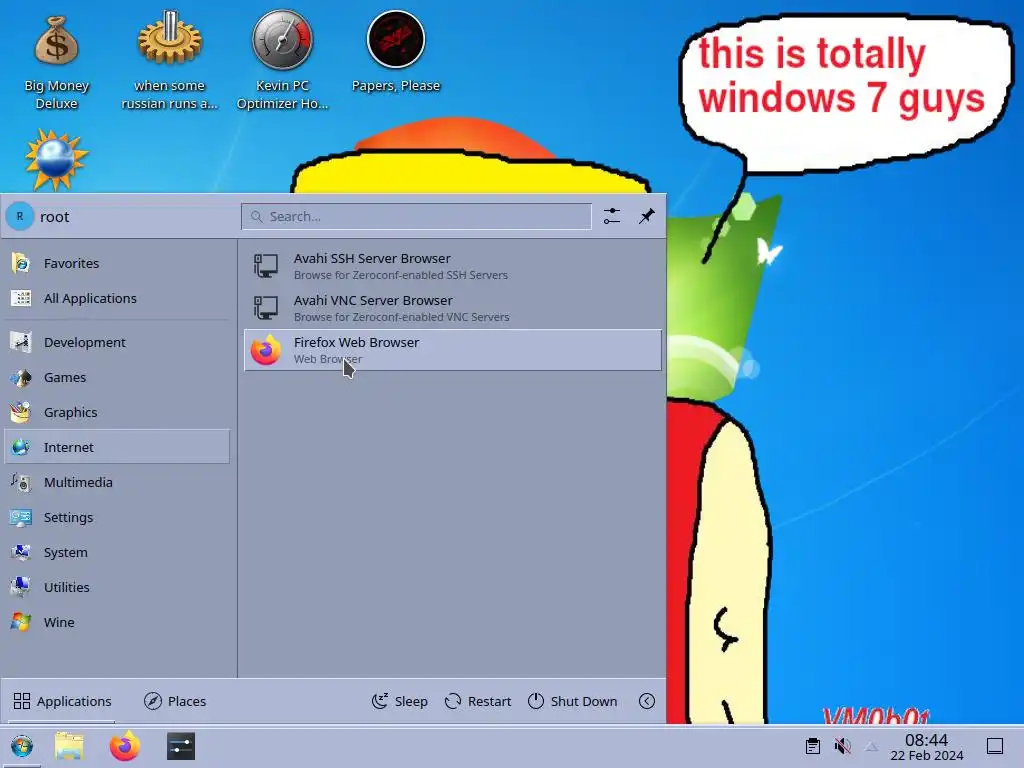The image size is (1024, 768).
Task: Click the Sleep button
Action: click(400, 701)
